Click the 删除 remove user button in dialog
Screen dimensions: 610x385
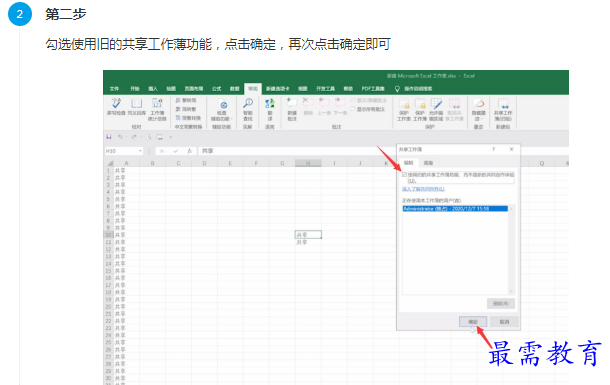pos(501,303)
